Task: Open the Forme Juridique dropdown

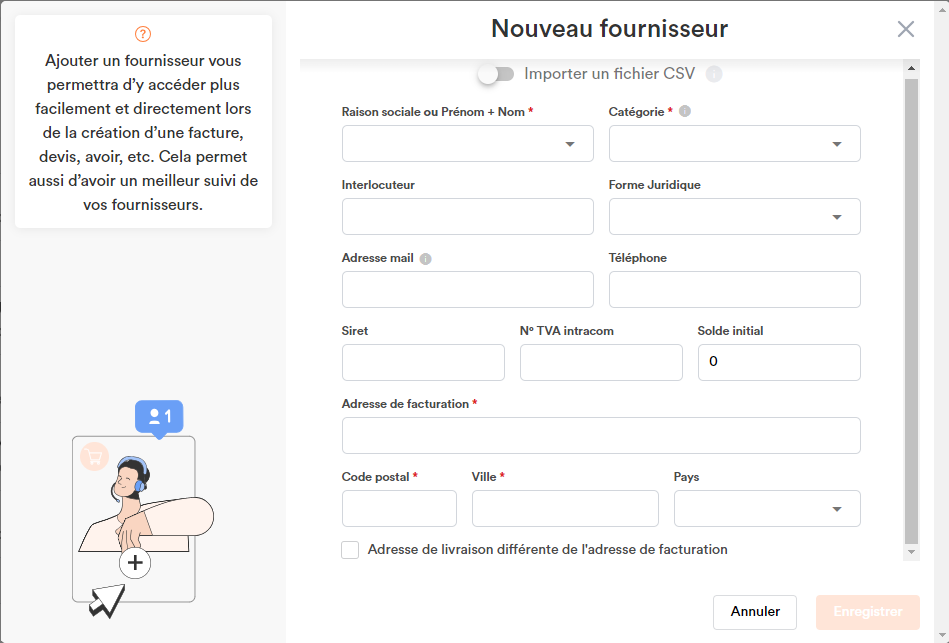Action: point(734,217)
